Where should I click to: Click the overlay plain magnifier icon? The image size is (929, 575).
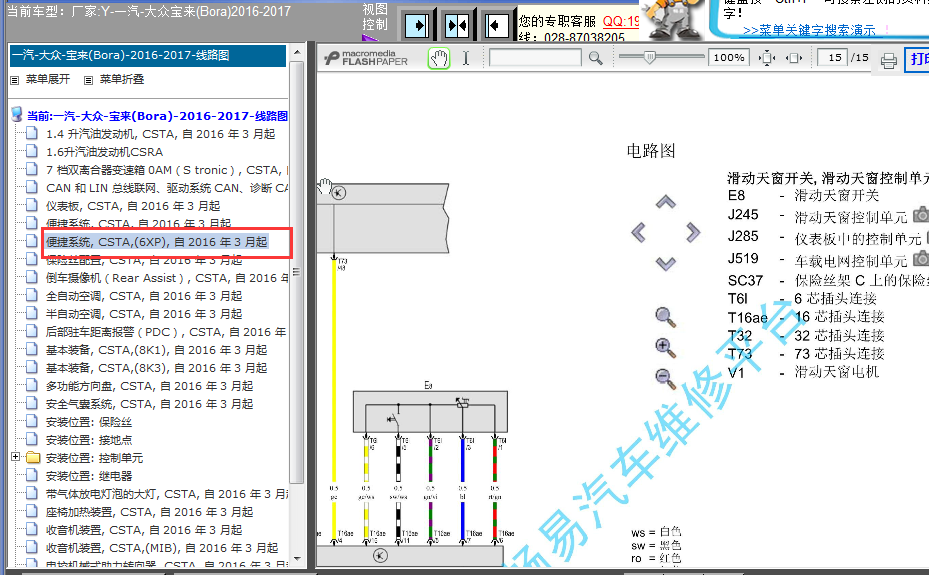tap(665, 317)
